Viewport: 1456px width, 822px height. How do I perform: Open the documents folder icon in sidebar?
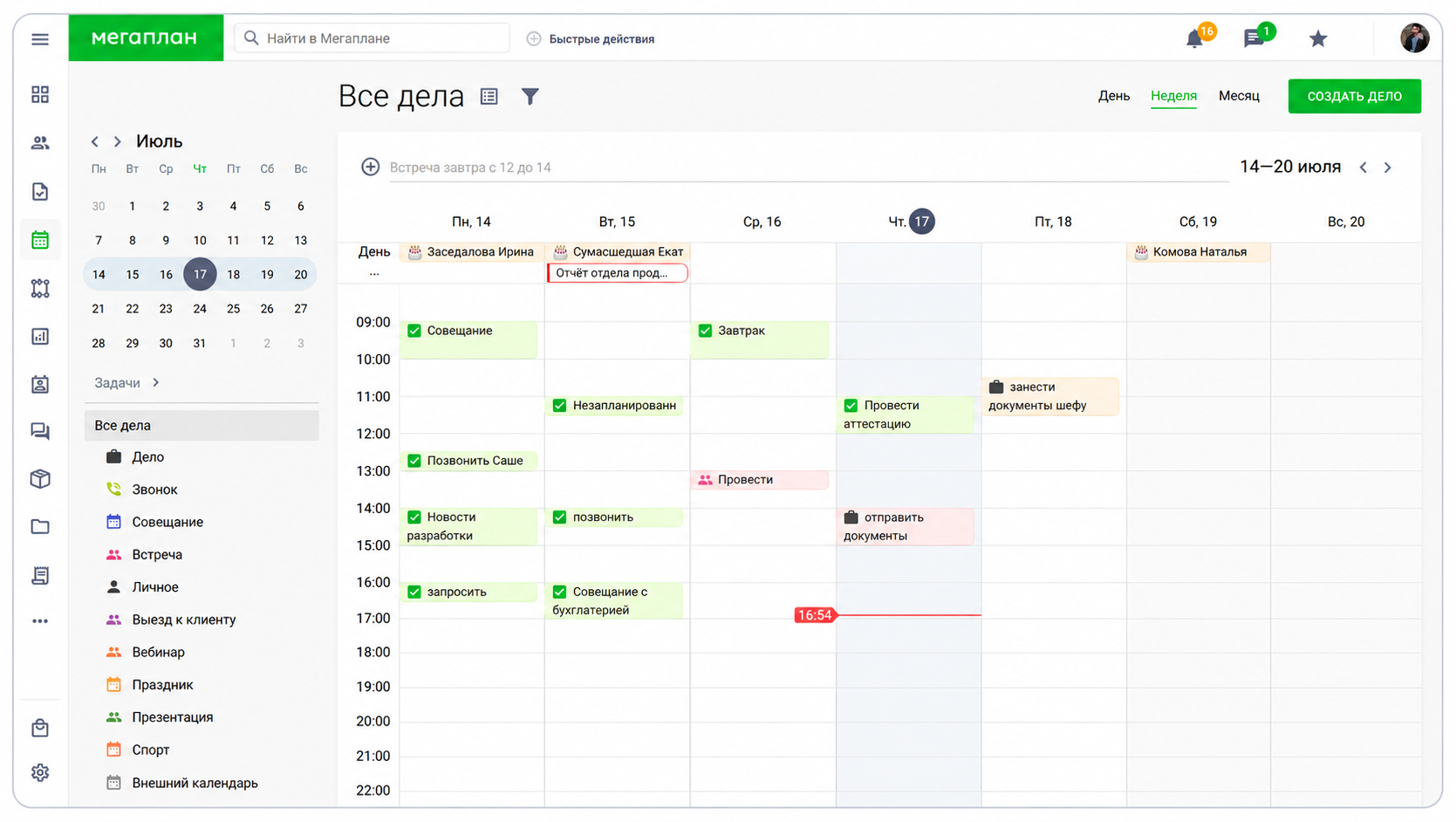(x=40, y=527)
